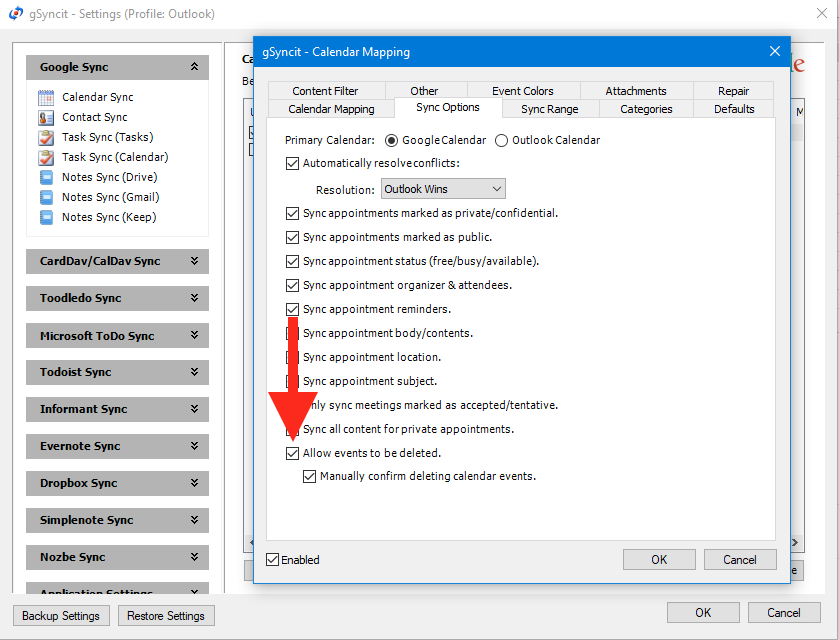Click the Backup Settings button
839x640 pixels.
click(x=61, y=616)
